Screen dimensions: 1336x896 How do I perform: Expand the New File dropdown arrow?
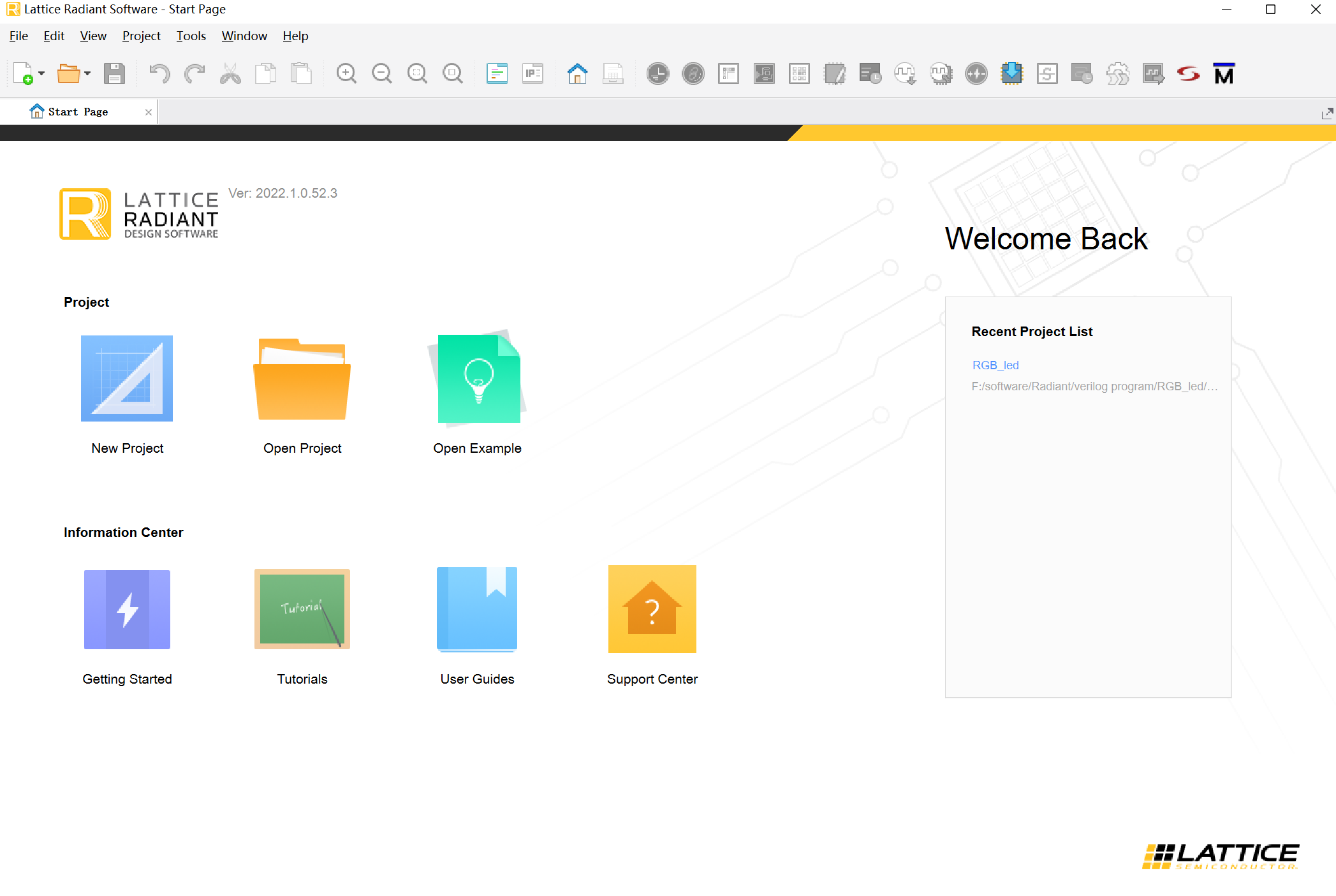coord(41,74)
